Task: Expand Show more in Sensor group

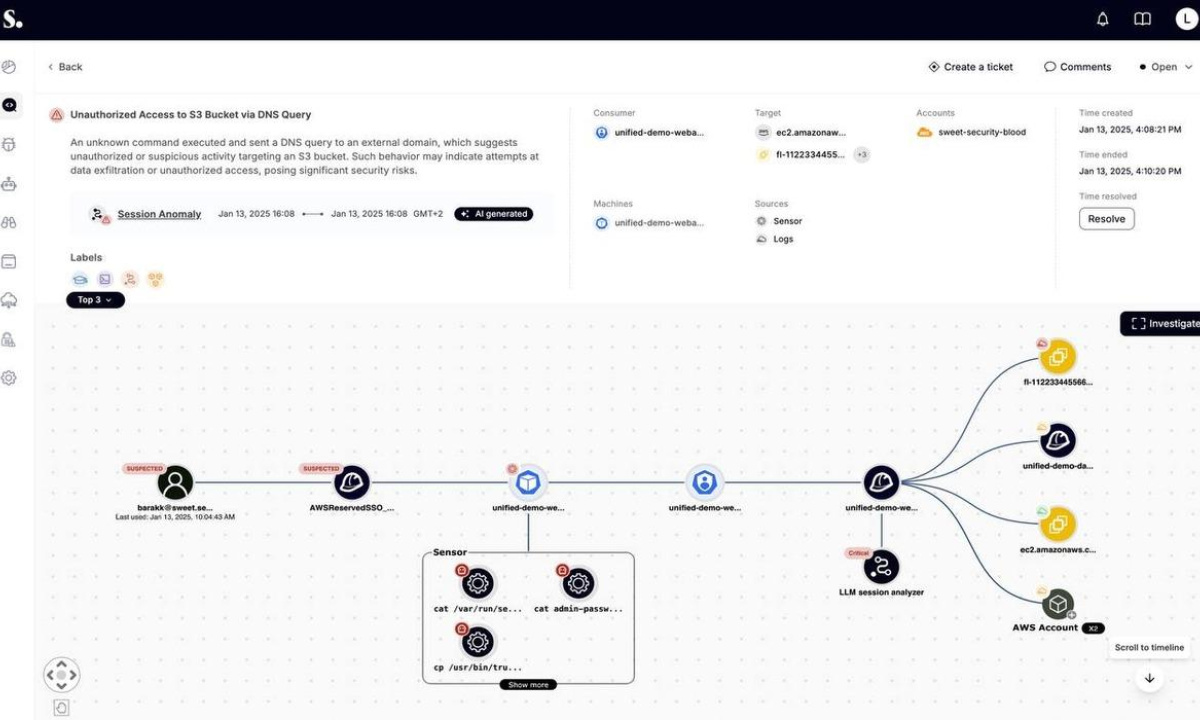Action: pos(528,685)
